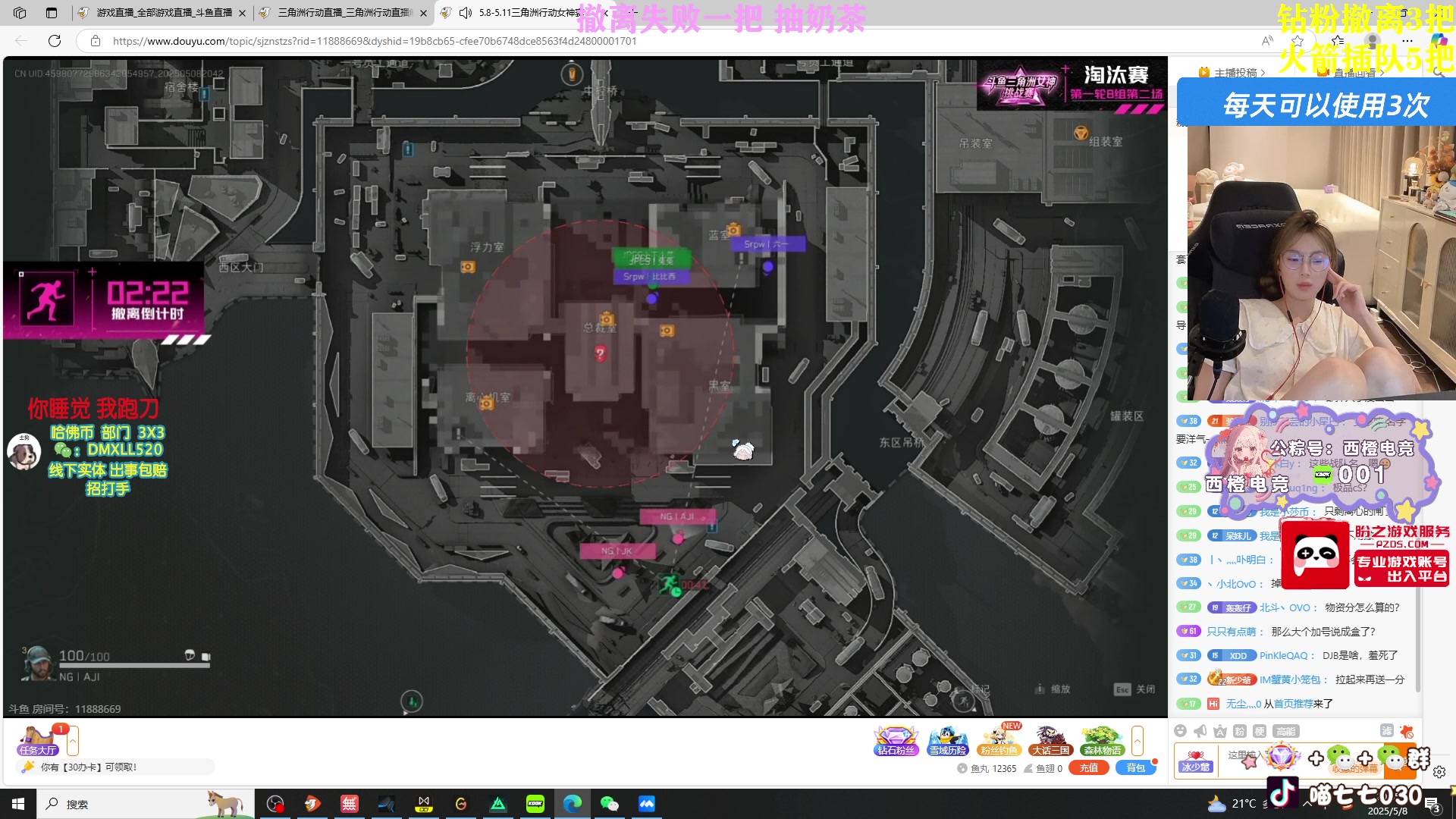Open the 钻石粉丝 diamond fan icon
The width and height of the screenshot is (1456, 819).
click(896, 741)
